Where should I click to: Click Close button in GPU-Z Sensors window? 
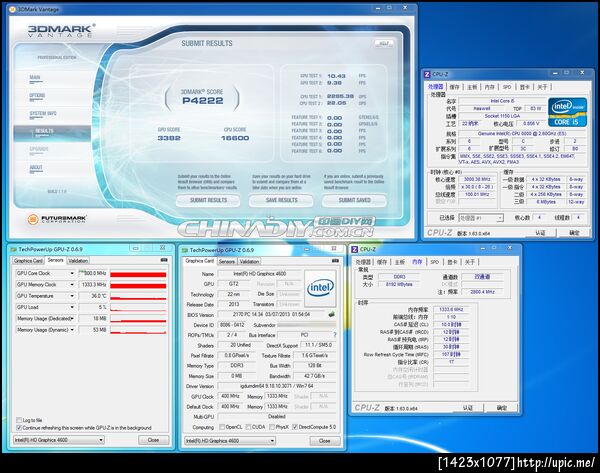pyautogui.click(x=153, y=440)
